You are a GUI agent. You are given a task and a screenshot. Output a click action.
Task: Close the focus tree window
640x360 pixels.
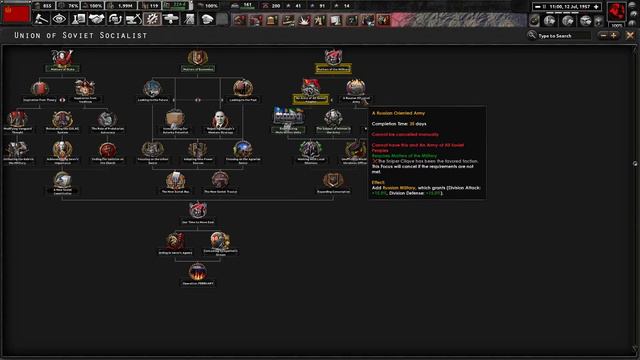tap(630, 36)
